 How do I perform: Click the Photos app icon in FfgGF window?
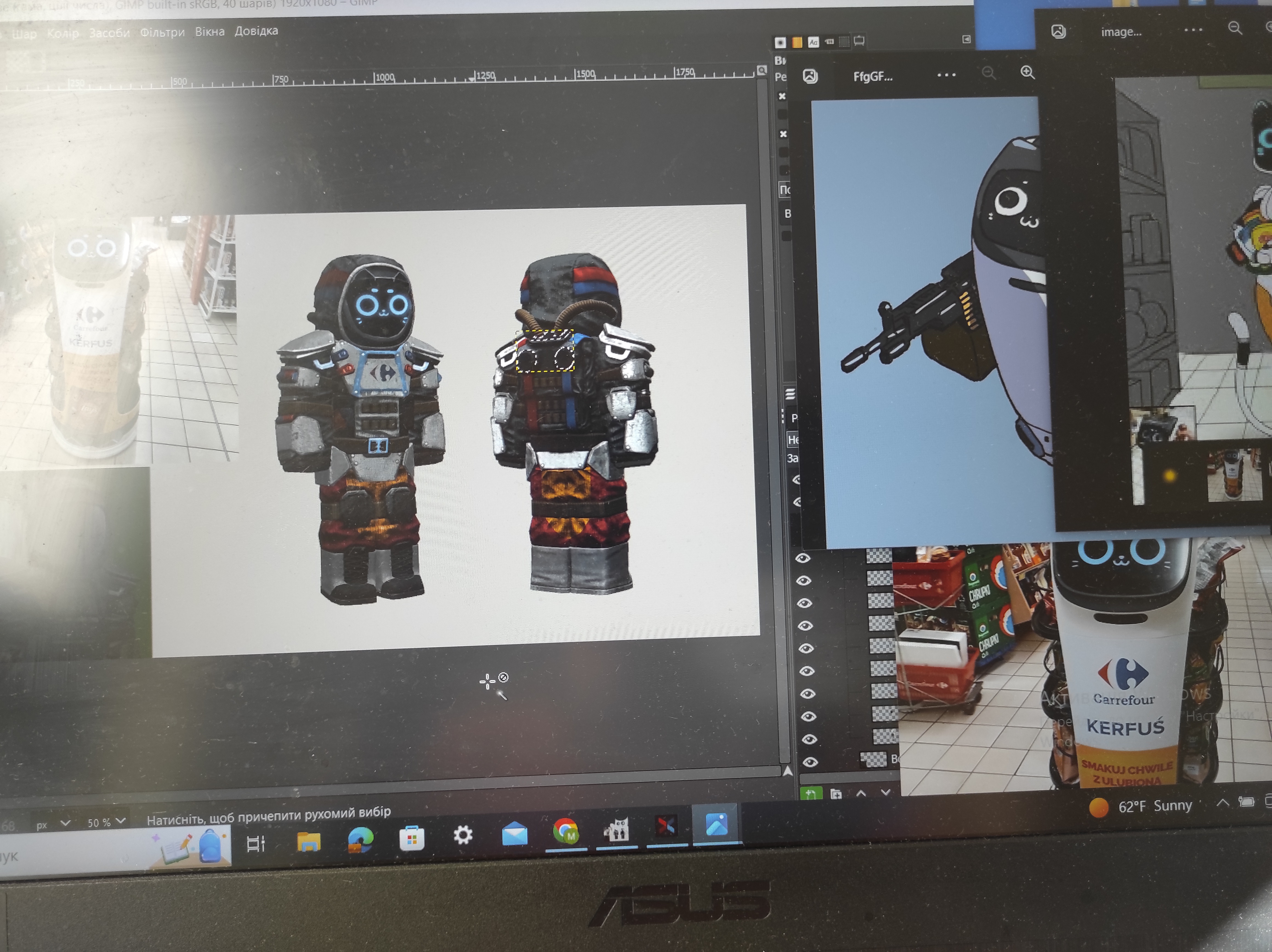pyautogui.click(x=810, y=76)
